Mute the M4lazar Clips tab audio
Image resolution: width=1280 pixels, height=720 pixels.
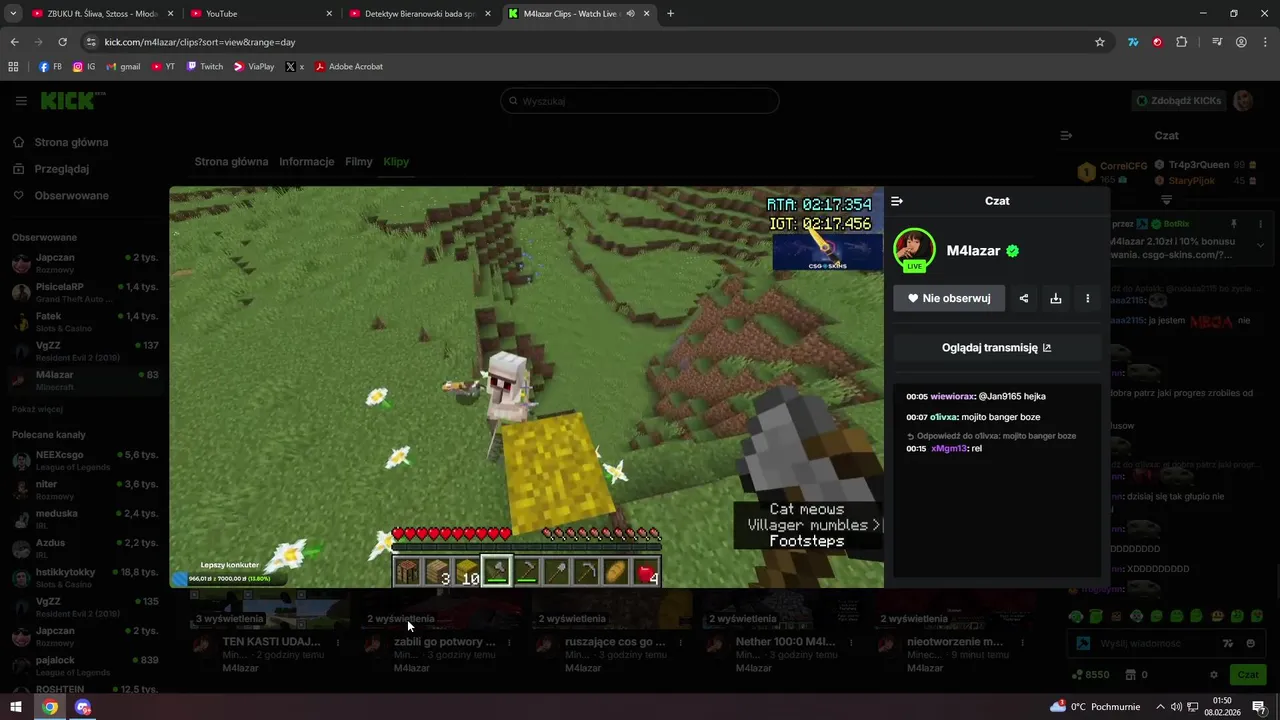point(631,14)
